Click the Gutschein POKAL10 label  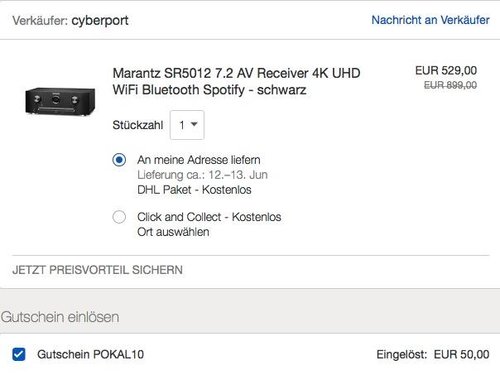pyautogui.click(x=91, y=354)
